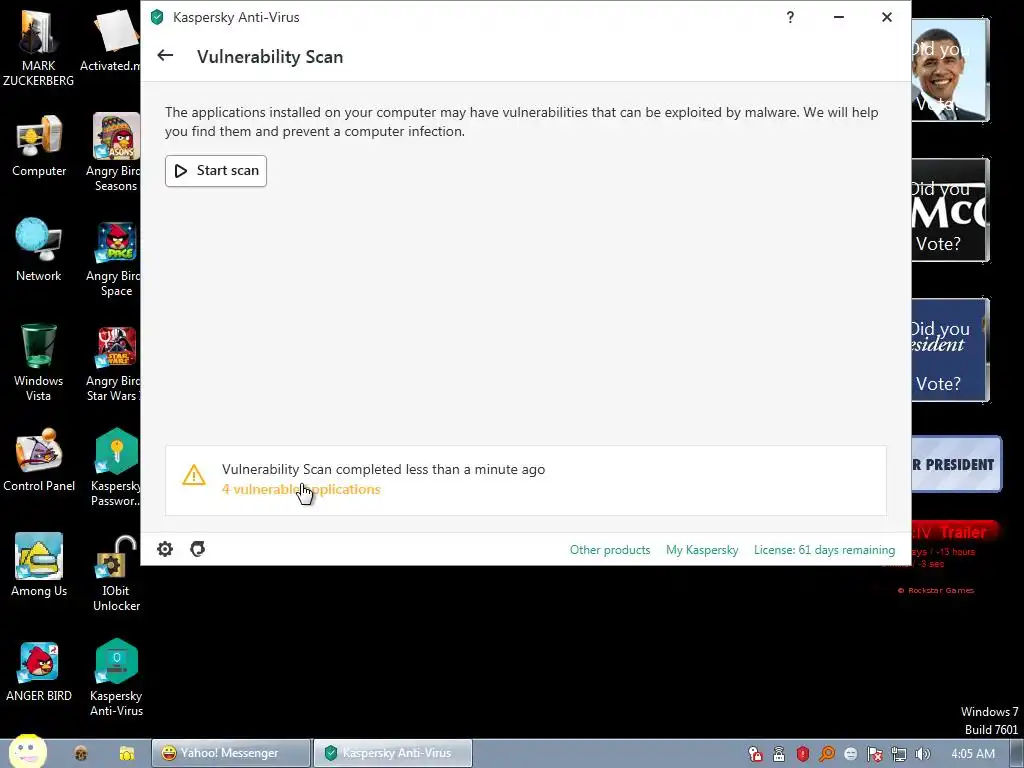Select MARK ZUCKERBERG desktop icon

point(39,50)
